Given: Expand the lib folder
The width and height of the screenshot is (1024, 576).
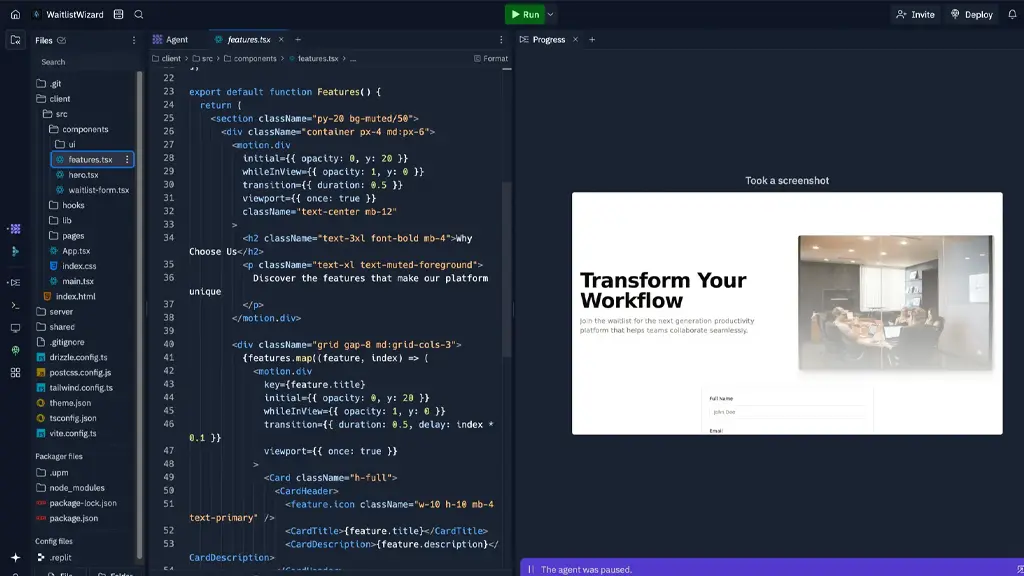Looking at the screenshot, I should pos(61,220).
